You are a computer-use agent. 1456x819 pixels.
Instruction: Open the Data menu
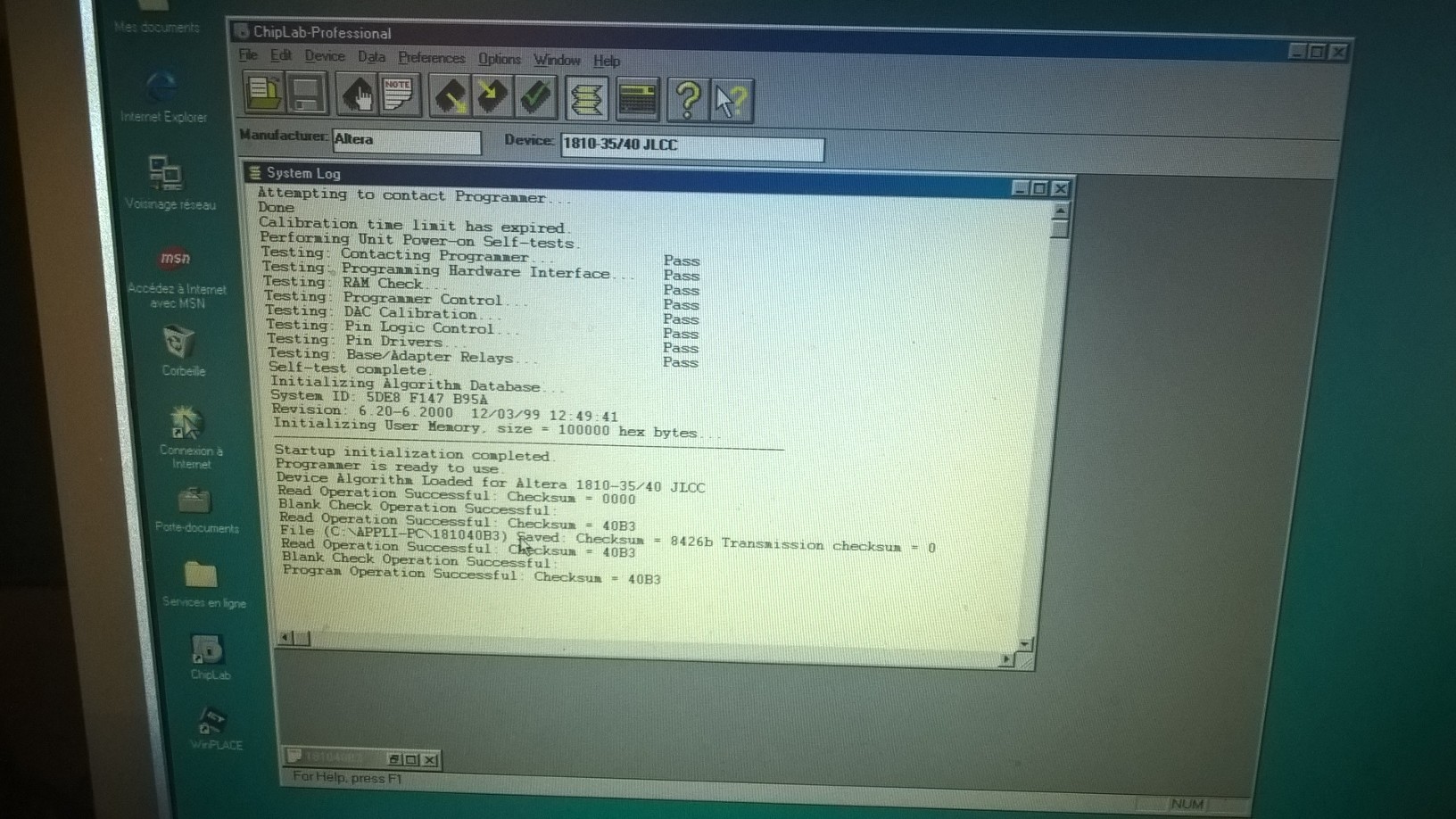371,57
